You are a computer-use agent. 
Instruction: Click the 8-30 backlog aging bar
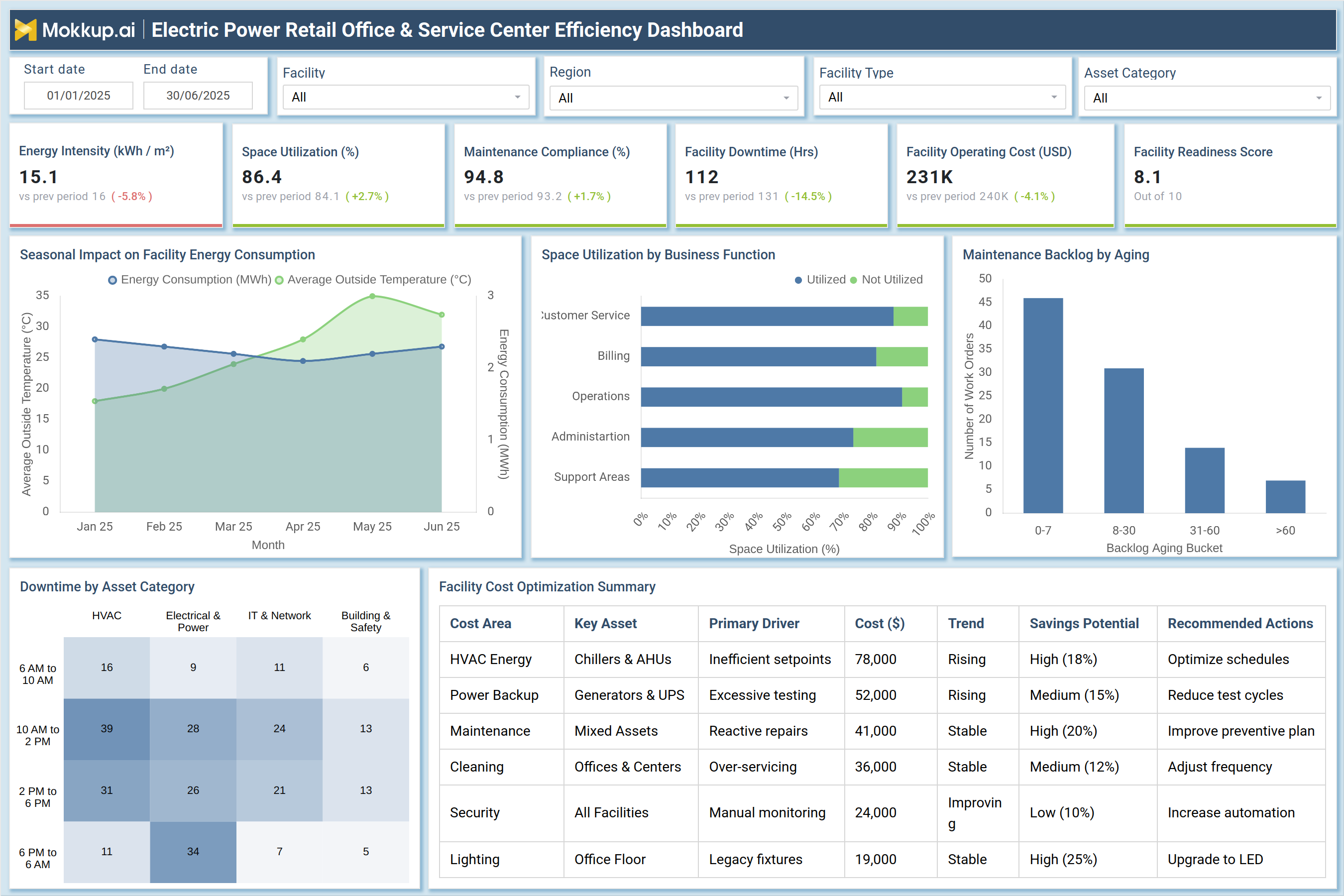point(1123,441)
